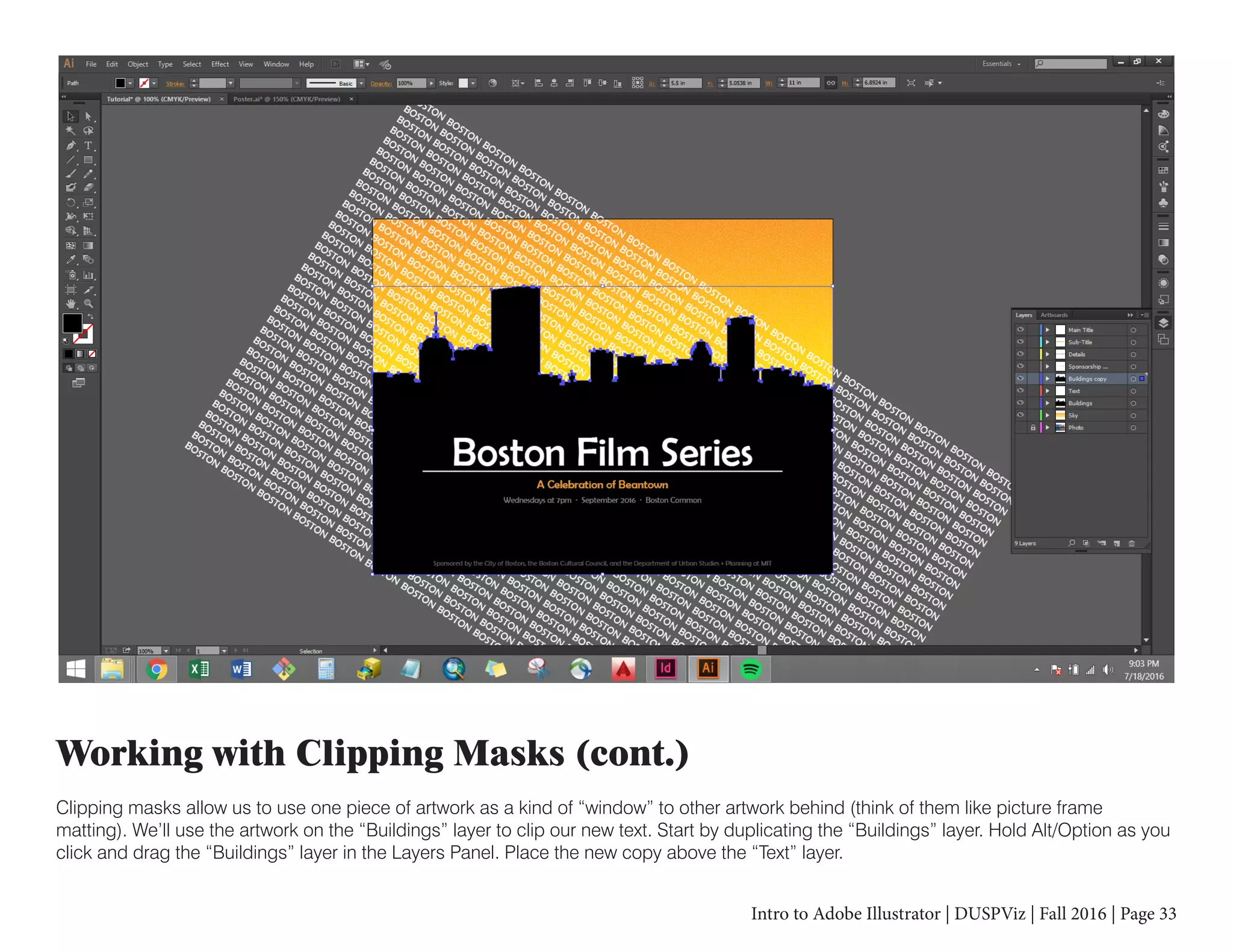1233x952 pixels.
Task: Open the Window menu
Action: [276, 64]
